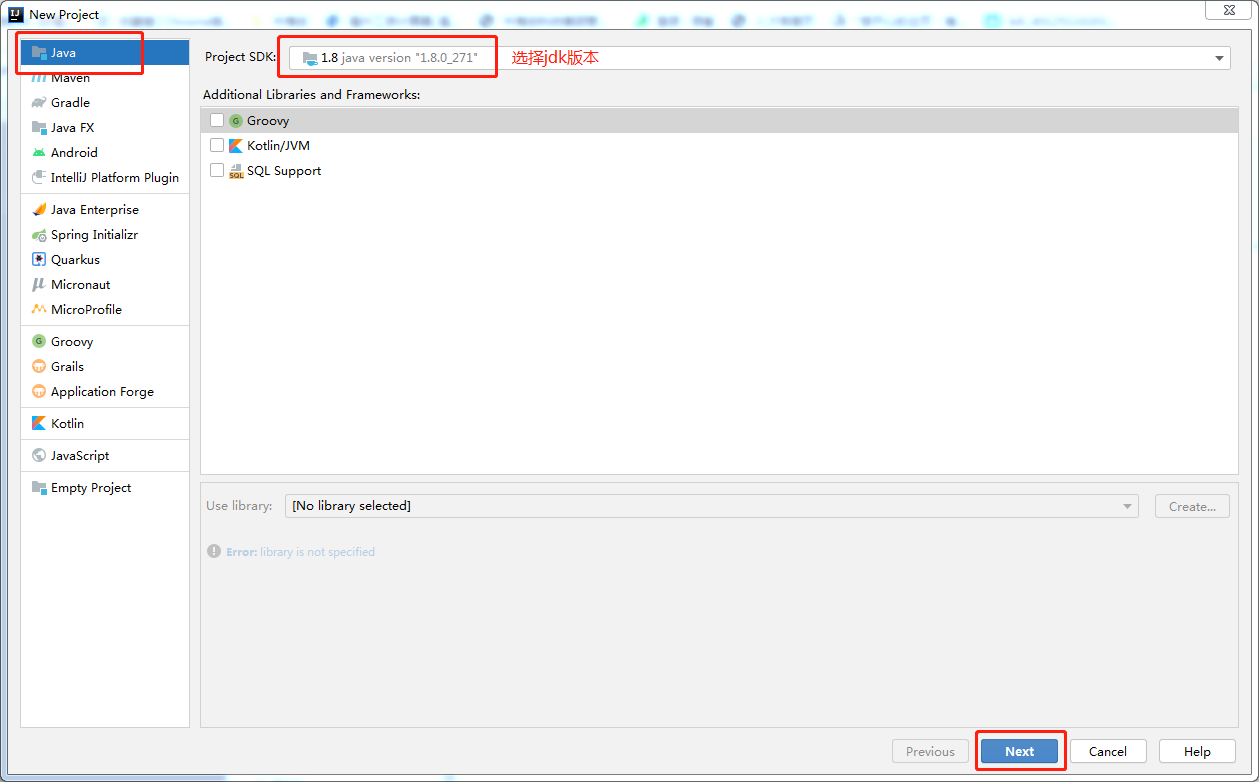The width and height of the screenshot is (1259, 782).
Task: Click the IntelliJ logo in title bar
Action: click(16, 14)
